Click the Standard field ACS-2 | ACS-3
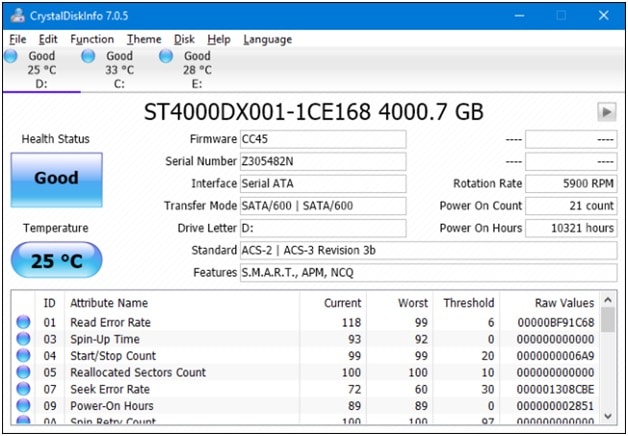The image size is (628, 436). (x=428, y=251)
